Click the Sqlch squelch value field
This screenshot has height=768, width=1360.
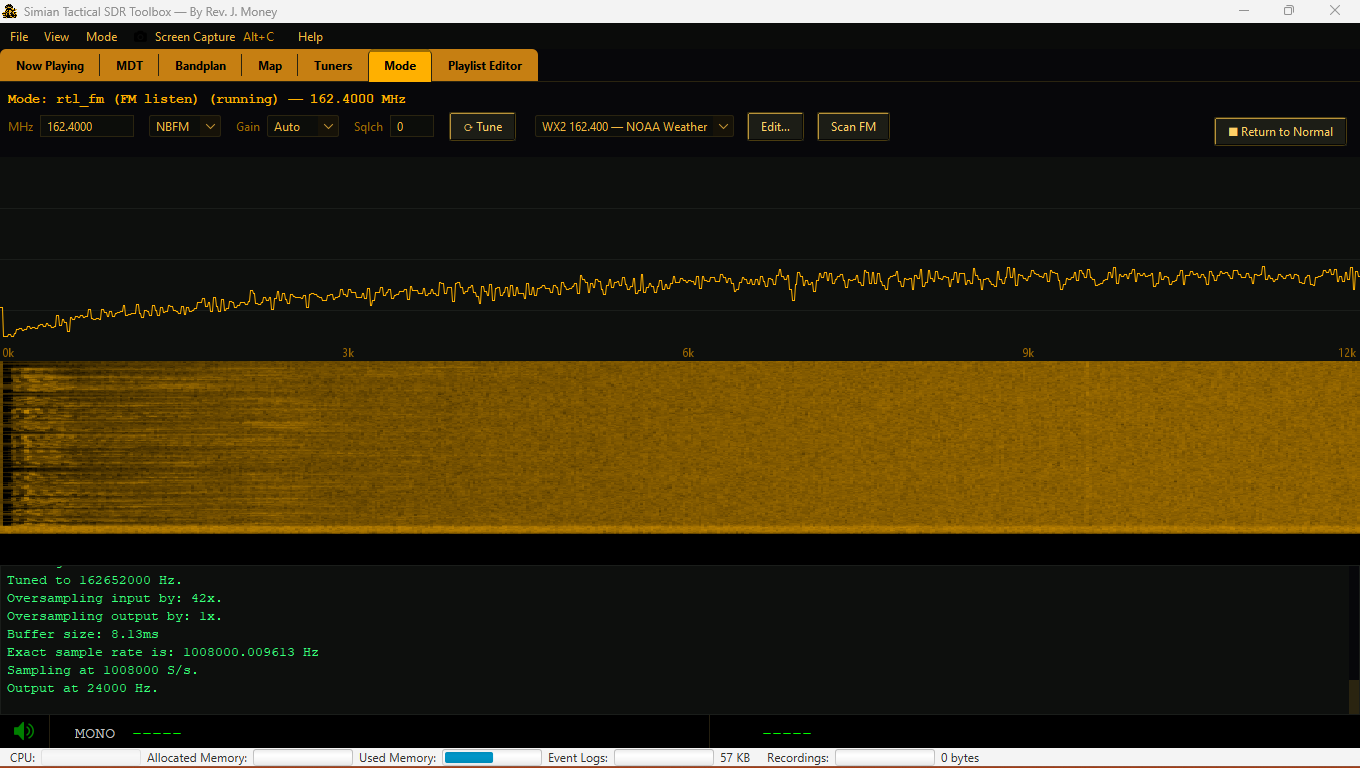412,127
